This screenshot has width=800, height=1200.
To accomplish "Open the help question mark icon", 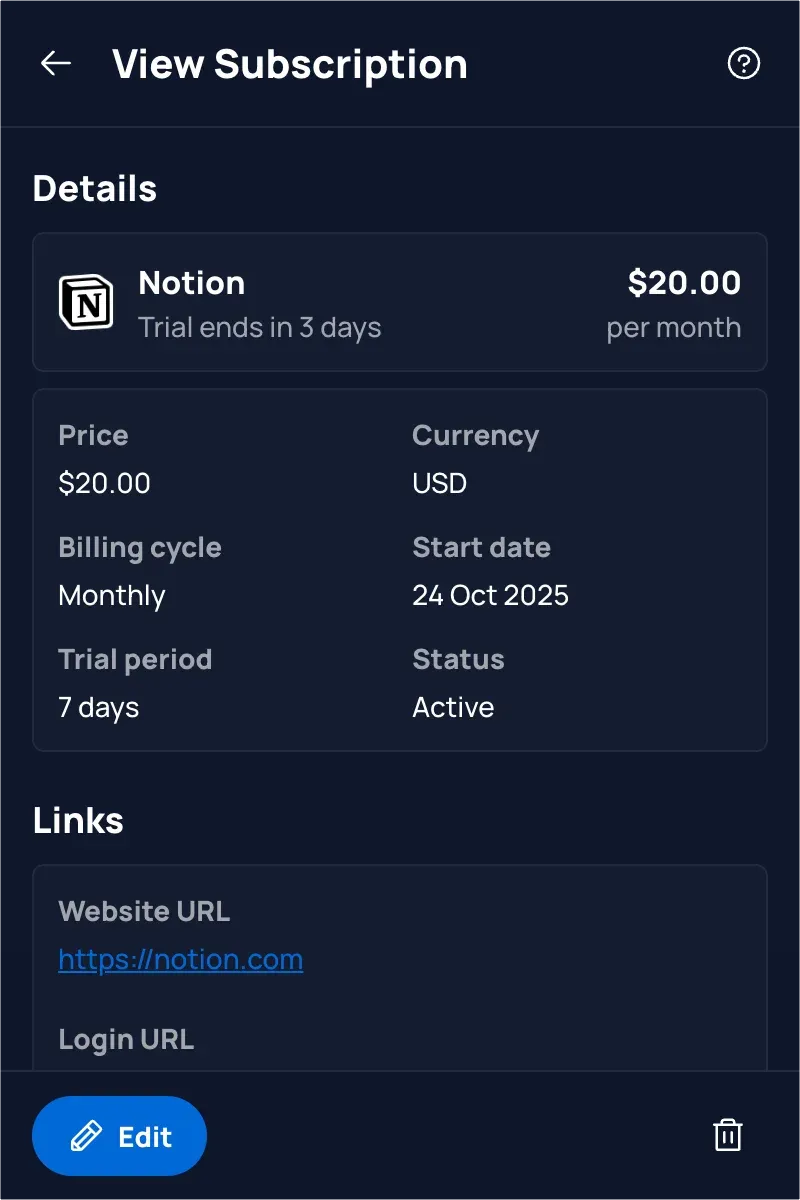I will click(744, 63).
